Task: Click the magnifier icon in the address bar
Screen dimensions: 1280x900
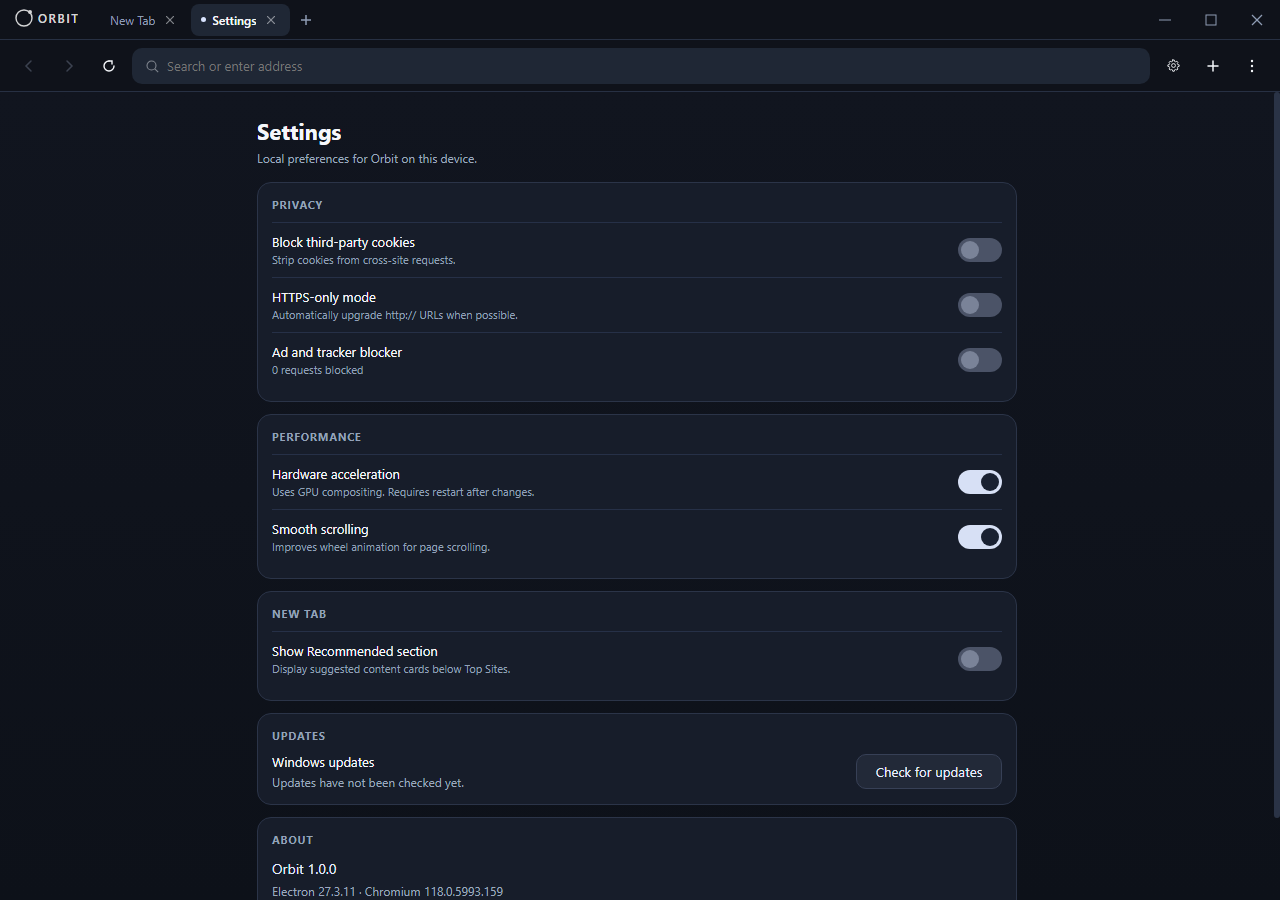Action: click(152, 66)
